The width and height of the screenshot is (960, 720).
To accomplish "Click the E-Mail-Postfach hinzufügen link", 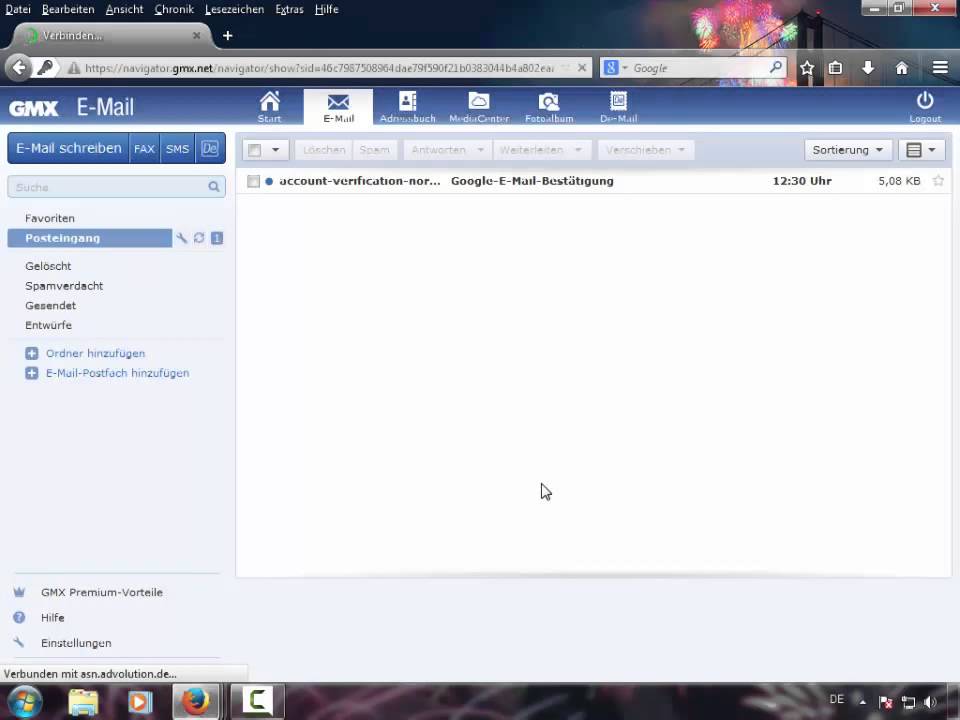I will coord(118,373).
